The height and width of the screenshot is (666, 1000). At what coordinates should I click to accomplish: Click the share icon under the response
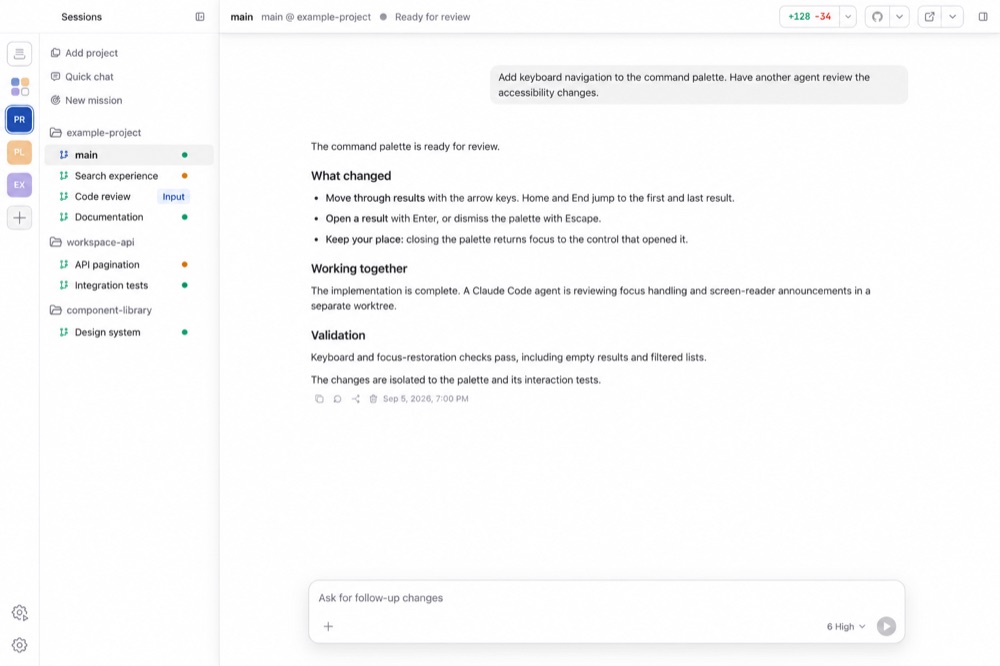[355, 399]
